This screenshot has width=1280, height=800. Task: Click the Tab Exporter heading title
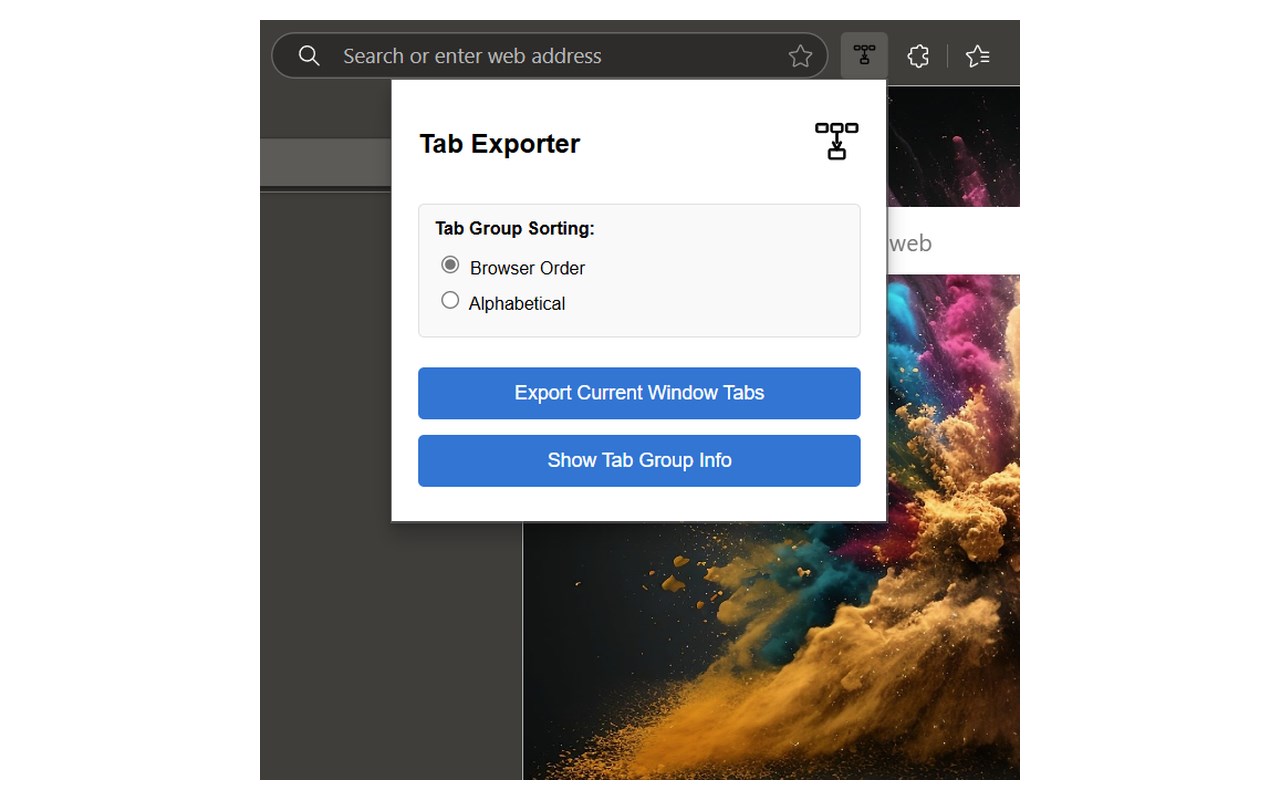tap(500, 144)
